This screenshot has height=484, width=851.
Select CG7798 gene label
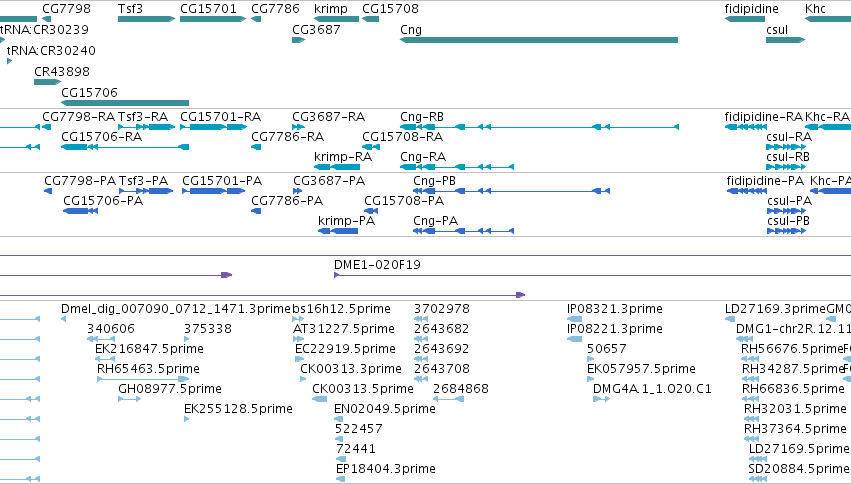pyautogui.click(x=66, y=9)
